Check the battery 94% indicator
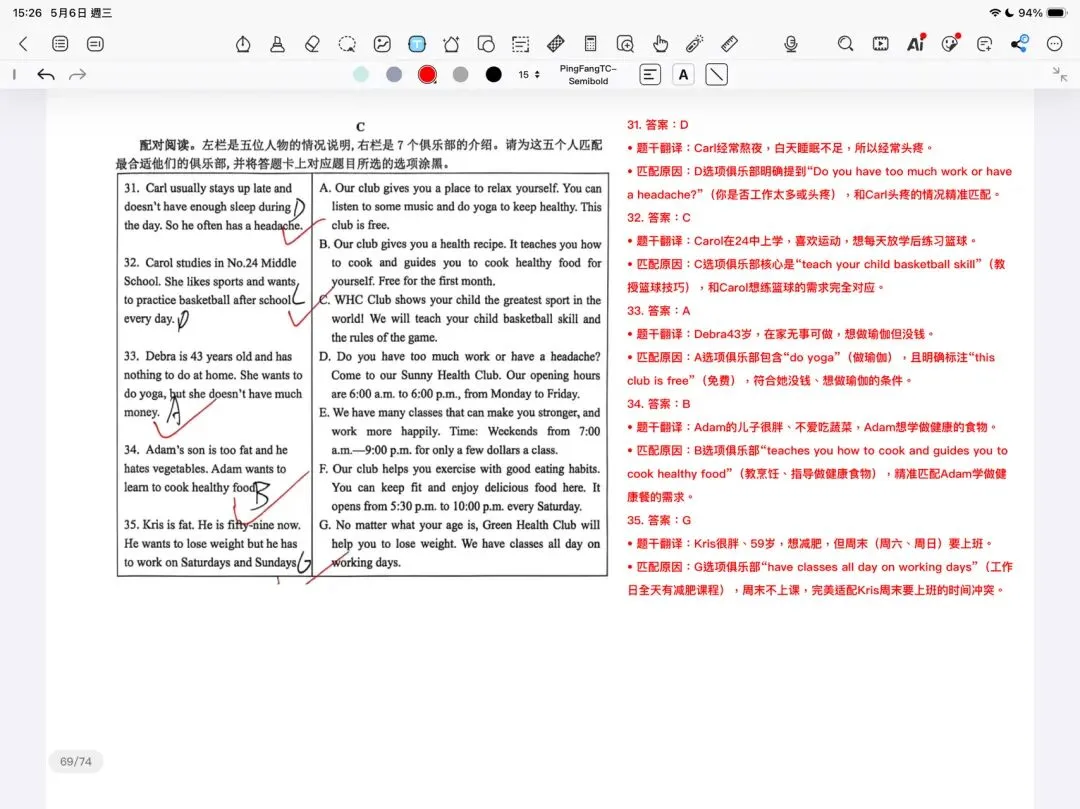The image size is (1080, 809). [1042, 13]
